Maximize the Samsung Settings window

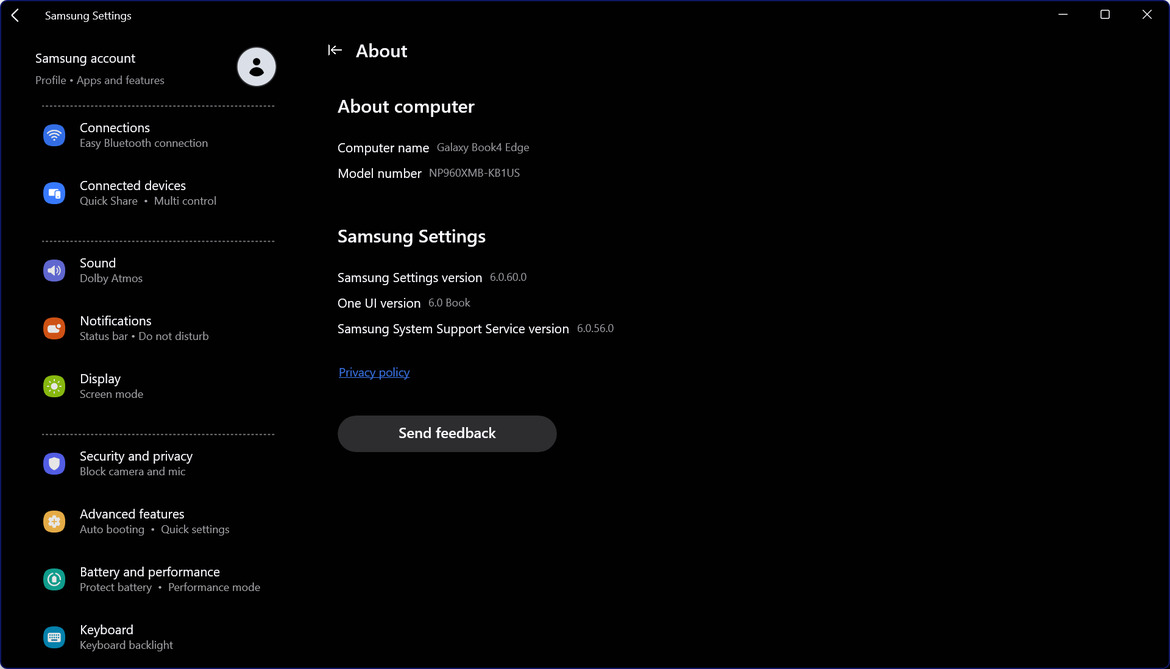(x=1105, y=15)
